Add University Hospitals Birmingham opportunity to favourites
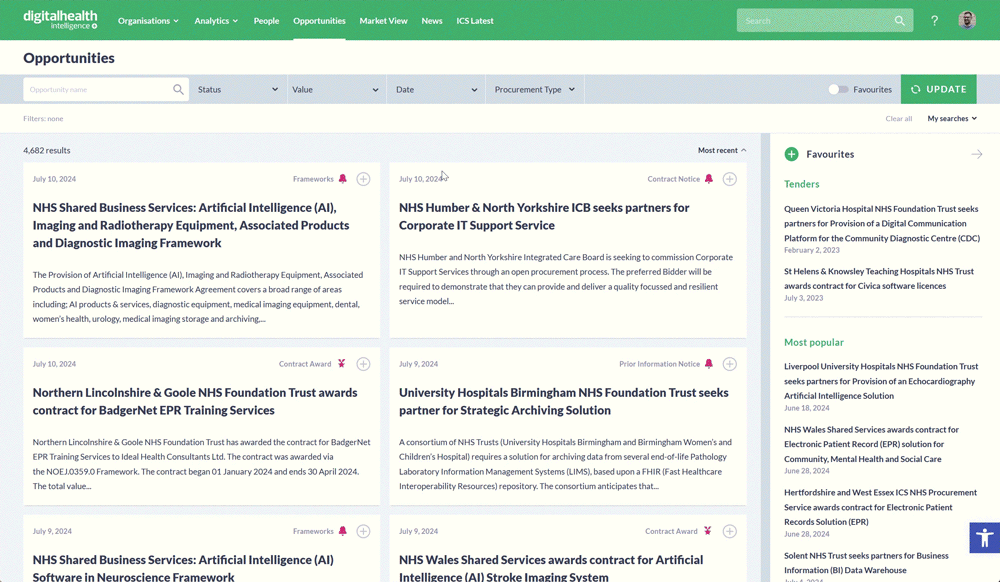This screenshot has width=1000, height=582. tap(730, 364)
